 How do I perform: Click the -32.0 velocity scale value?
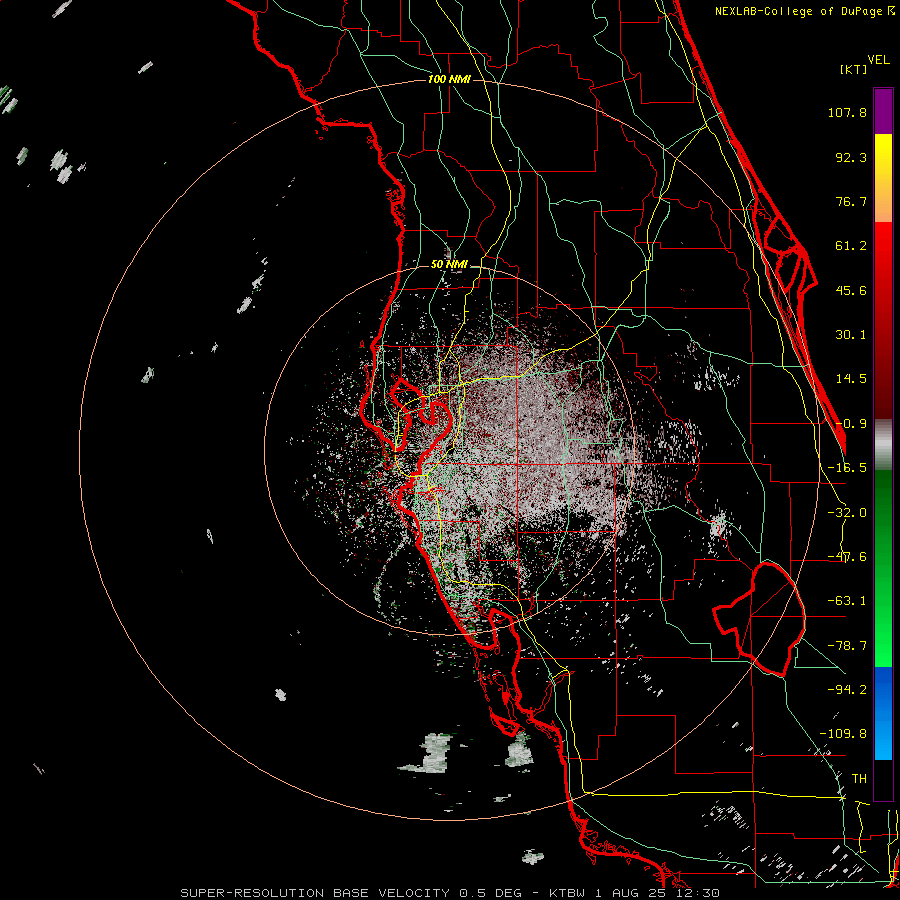coord(847,513)
